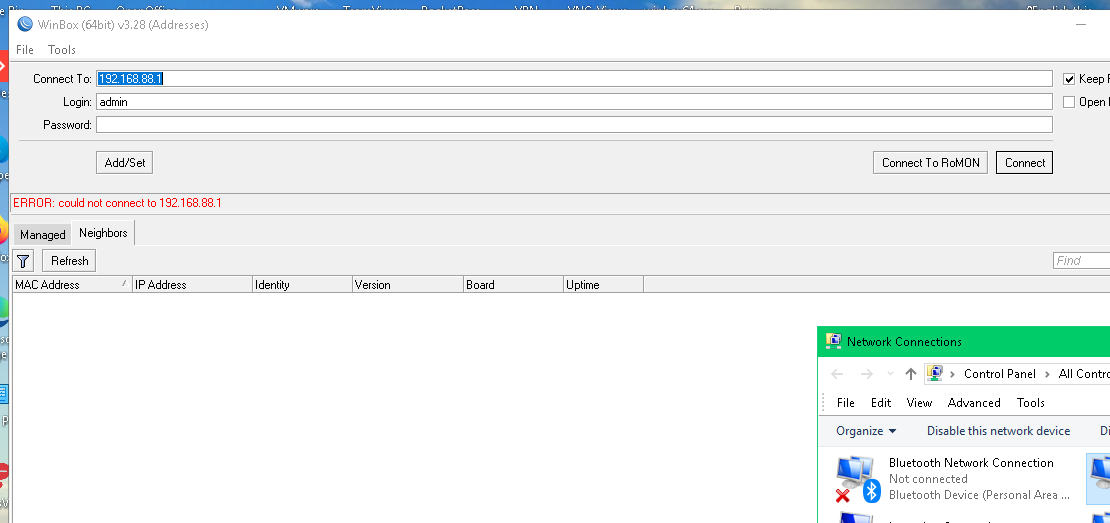Expand the Organize dropdown menu
Viewport: 1110px width, 523px height.
coord(866,430)
